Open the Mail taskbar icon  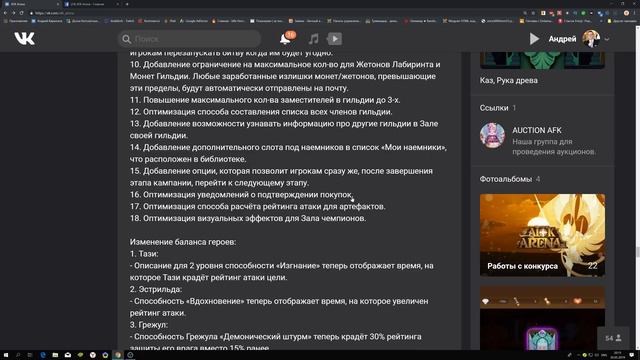click(x=67, y=355)
